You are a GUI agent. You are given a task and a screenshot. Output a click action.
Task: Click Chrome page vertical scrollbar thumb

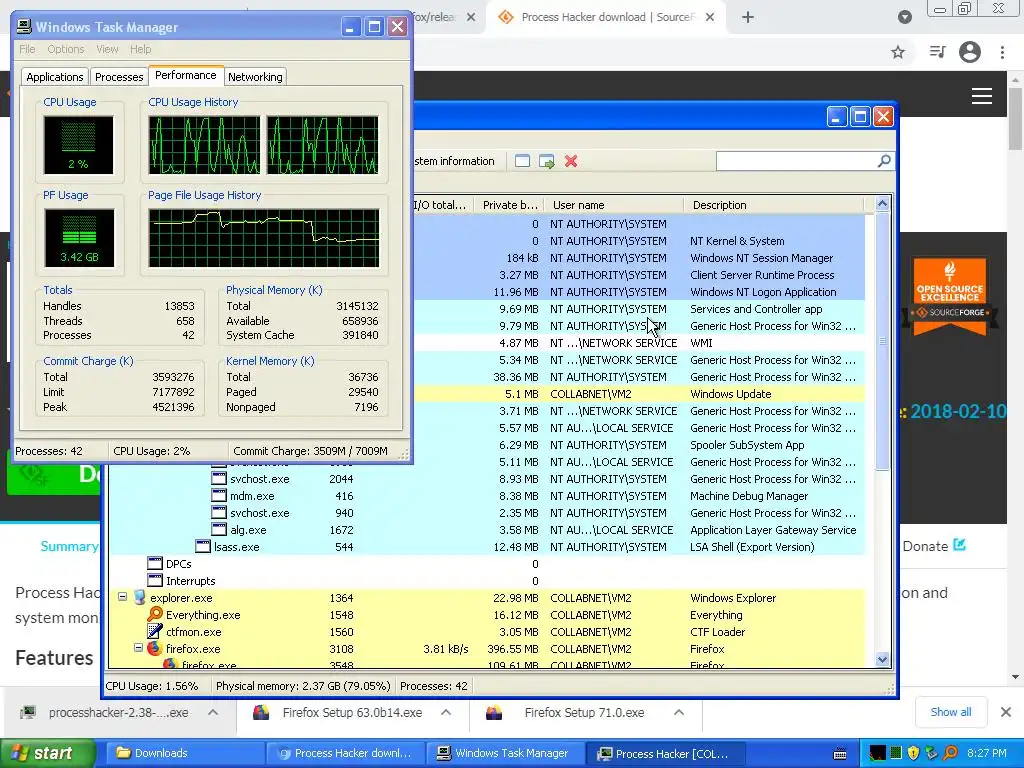click(x=1016, y=118)
